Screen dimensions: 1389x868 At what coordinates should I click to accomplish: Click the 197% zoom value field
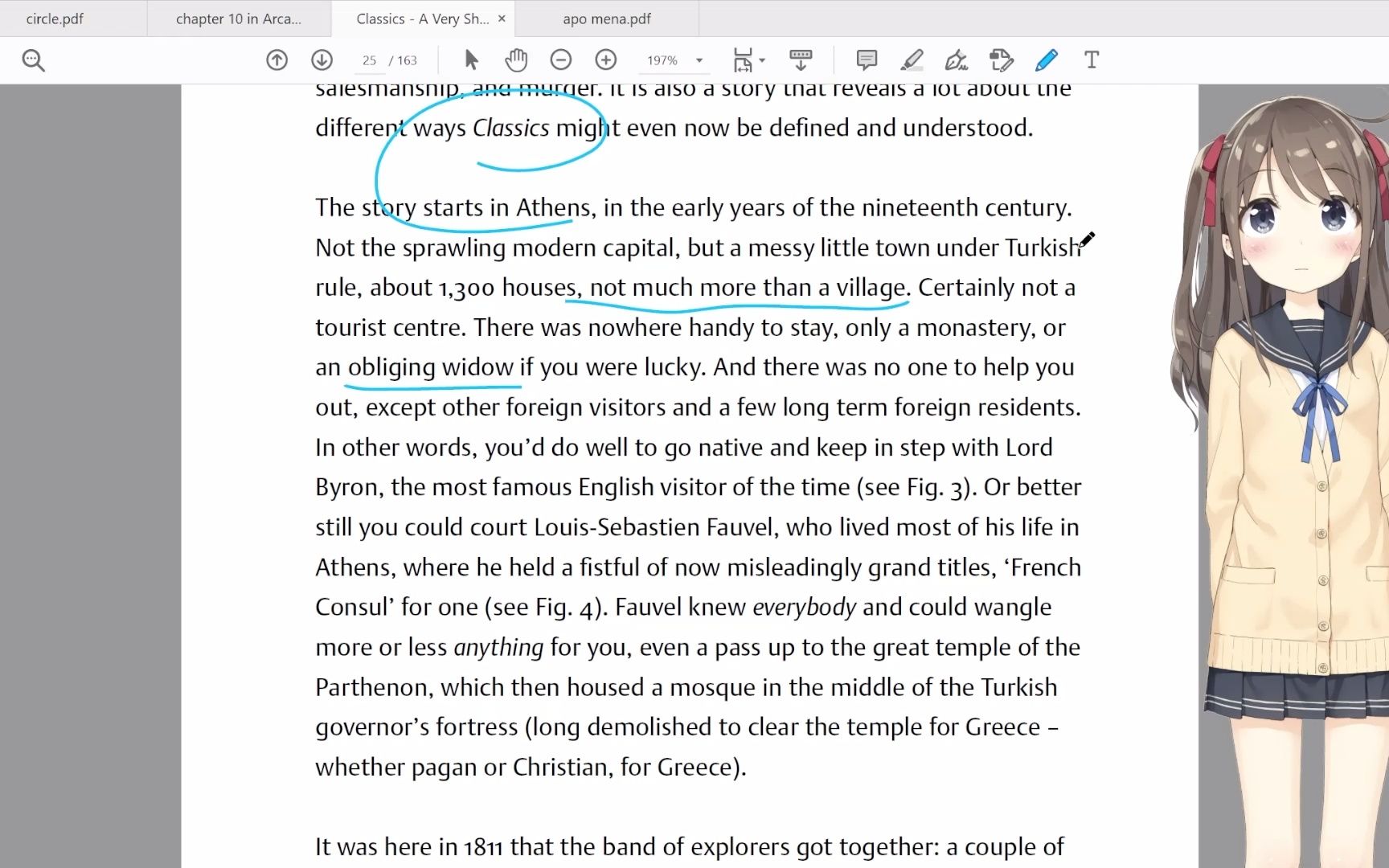662,60
